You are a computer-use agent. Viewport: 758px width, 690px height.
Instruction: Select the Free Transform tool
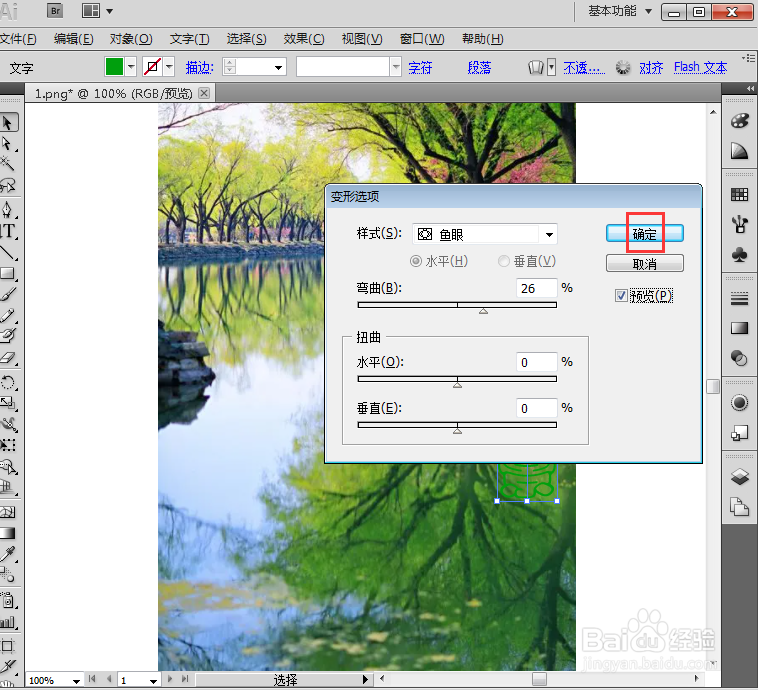(7, 445)
